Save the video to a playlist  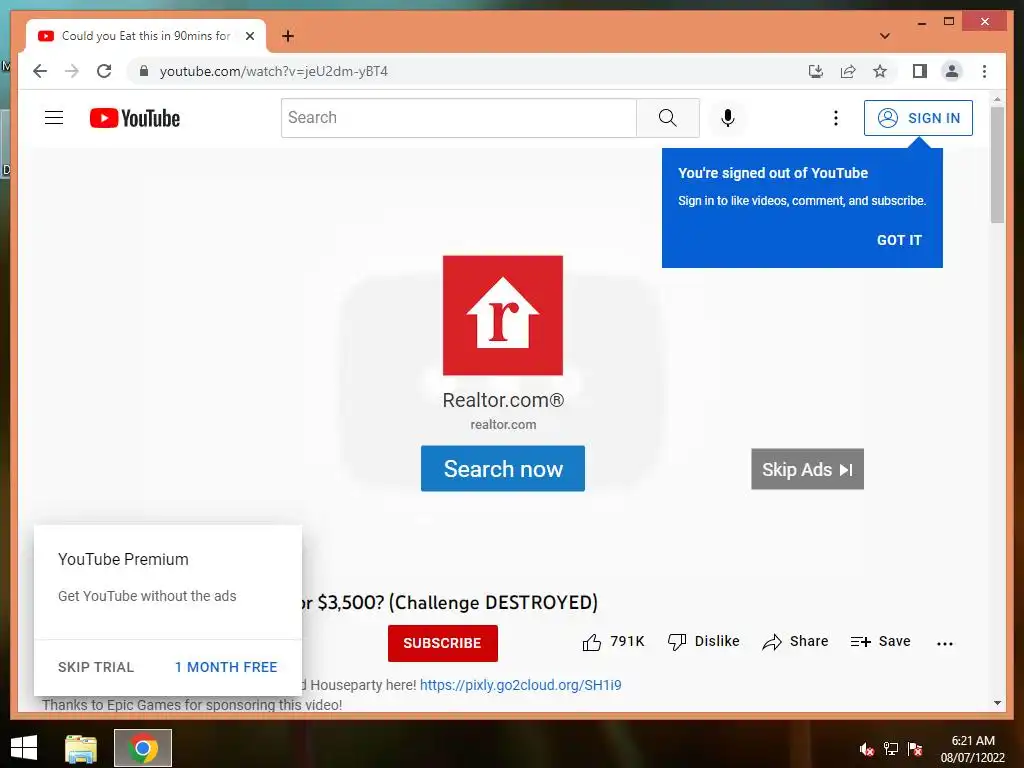point(880,642)
